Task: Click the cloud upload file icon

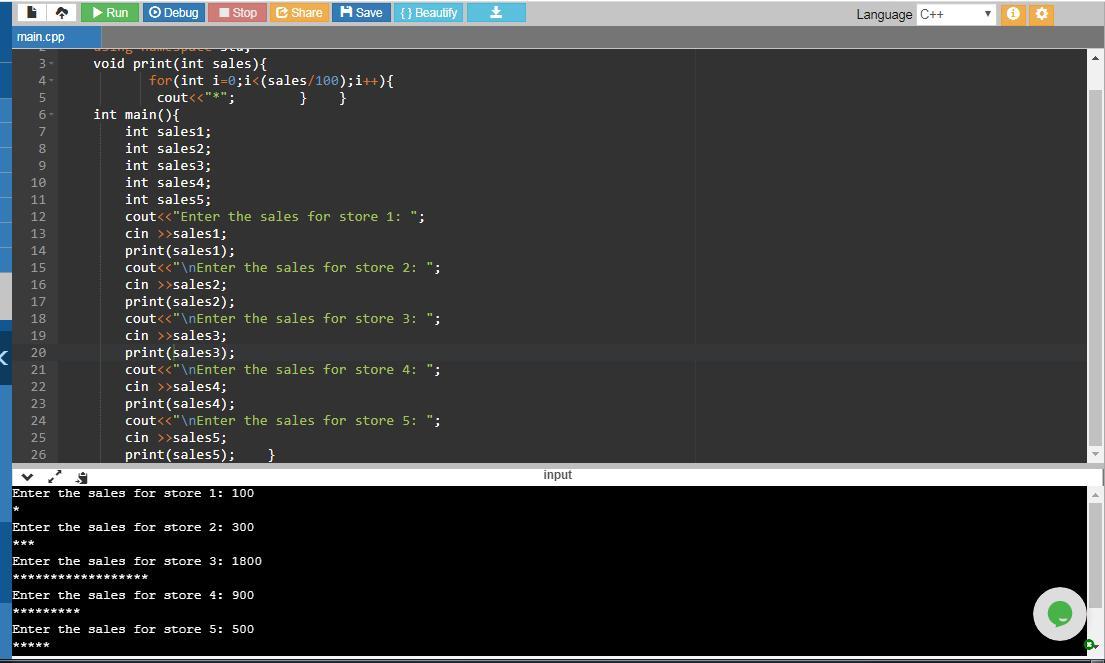Action: tap(61, 13)
